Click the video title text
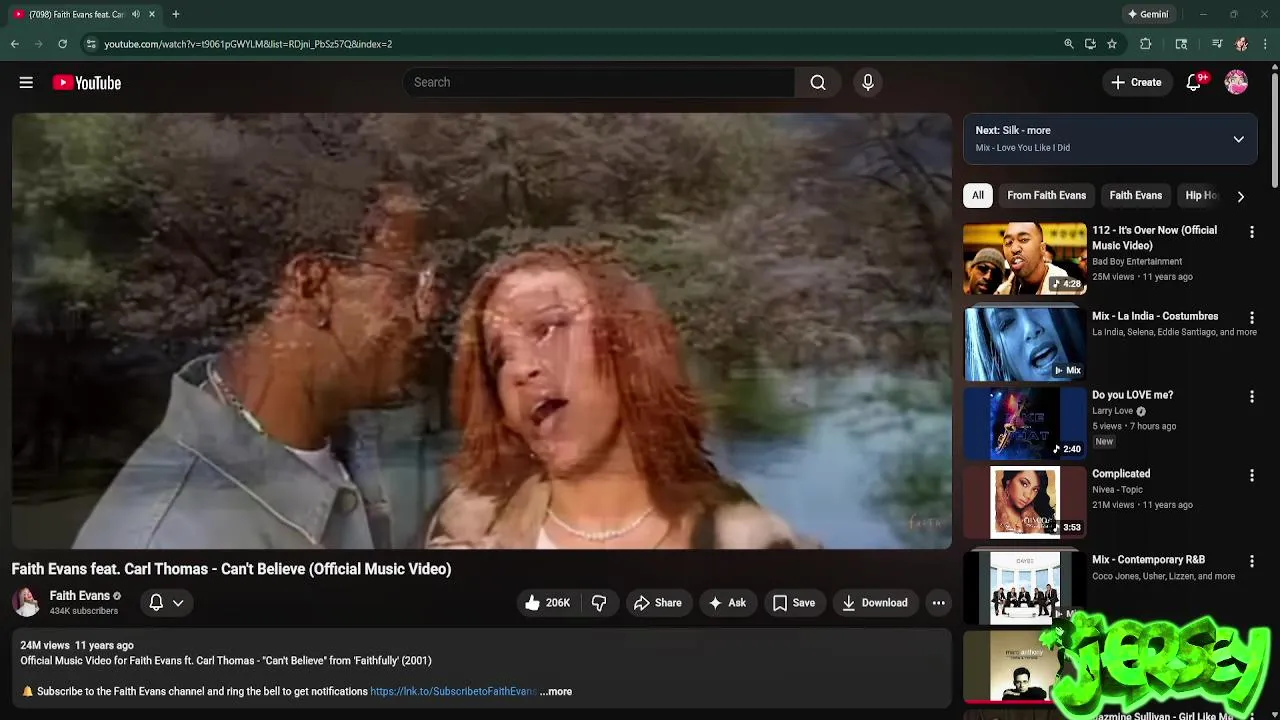 click(231, 569)
